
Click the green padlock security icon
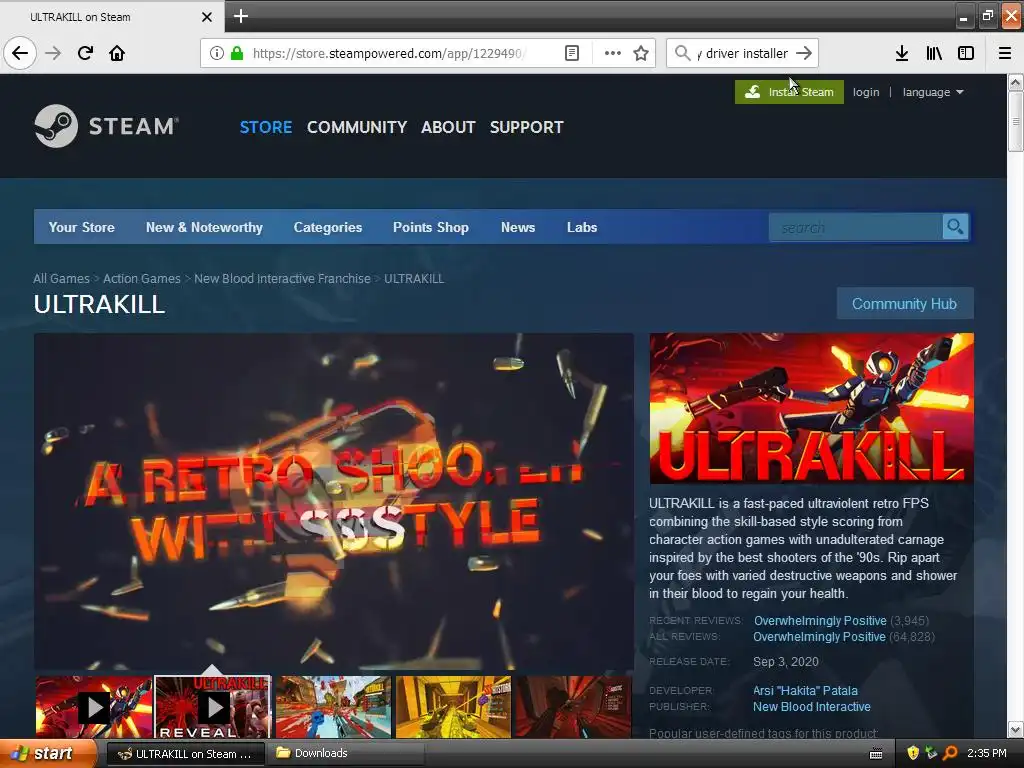click(237, 53)
